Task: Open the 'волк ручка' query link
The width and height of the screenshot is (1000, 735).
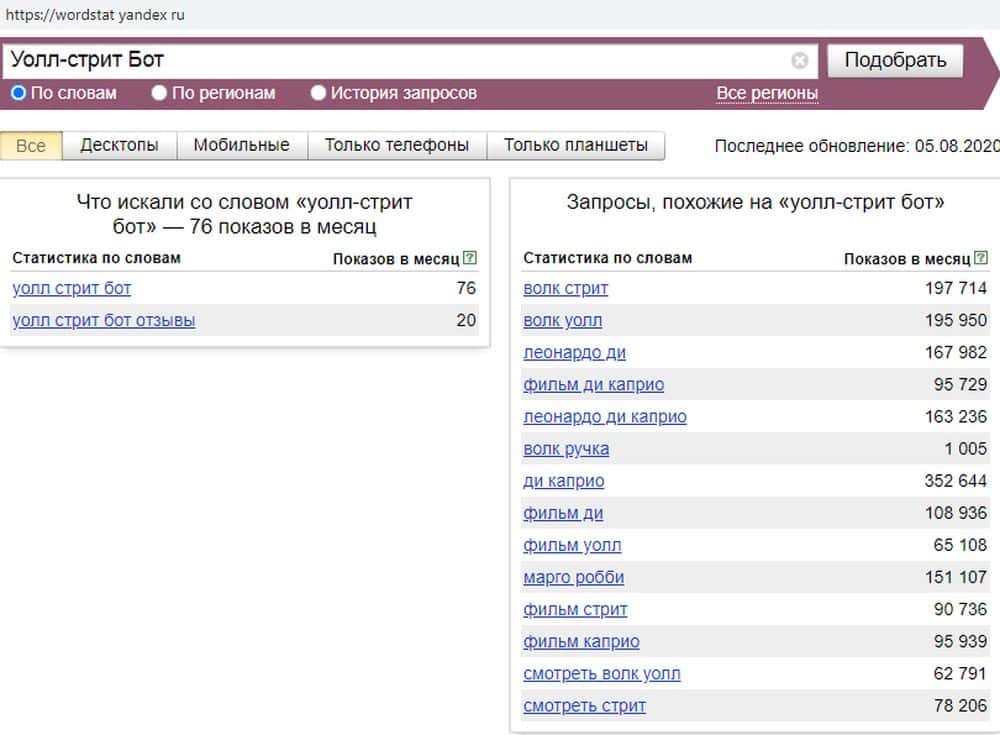Action: 566,449
